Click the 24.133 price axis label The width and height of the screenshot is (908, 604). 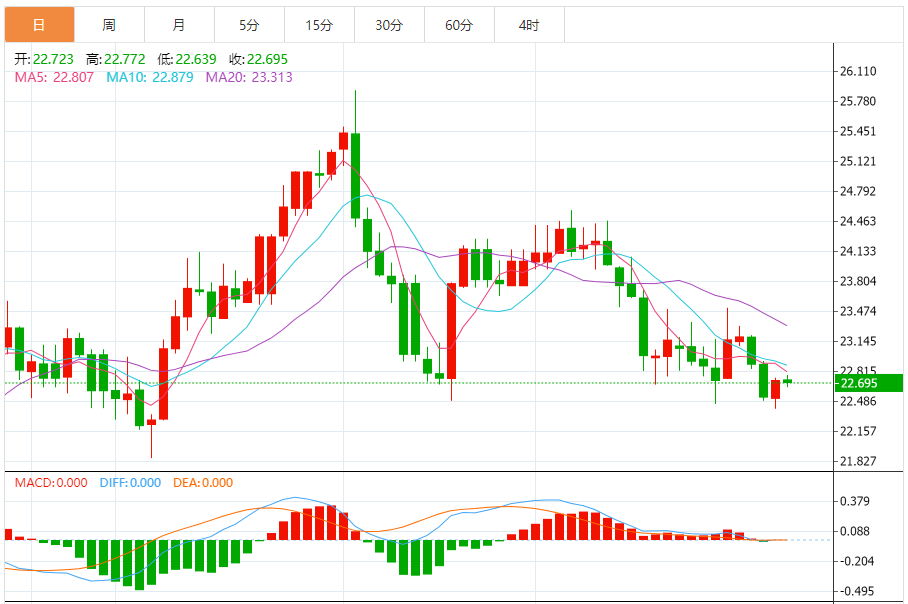858,251
